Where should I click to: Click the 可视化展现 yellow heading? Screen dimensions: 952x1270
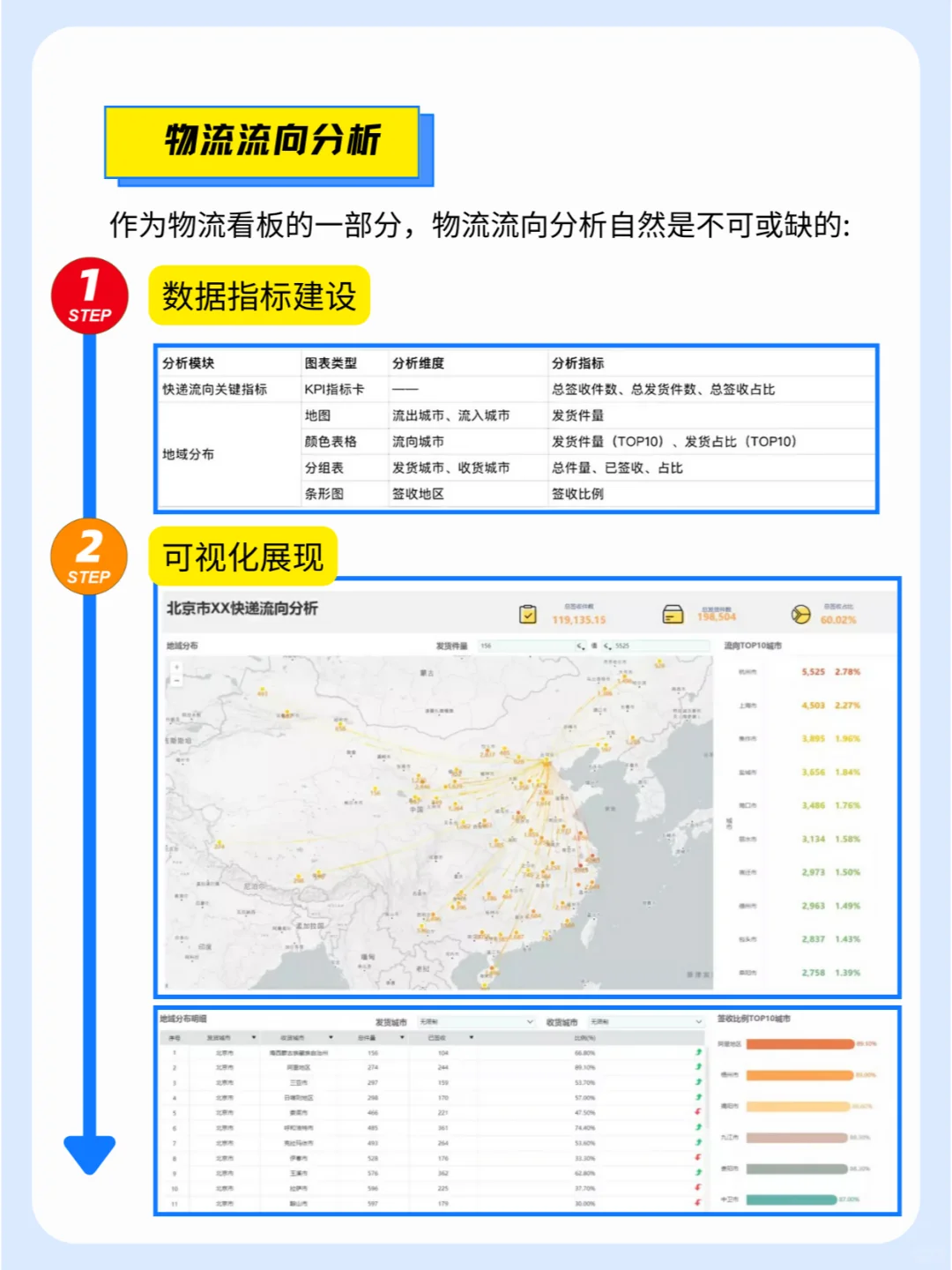[x=243, y=557]
